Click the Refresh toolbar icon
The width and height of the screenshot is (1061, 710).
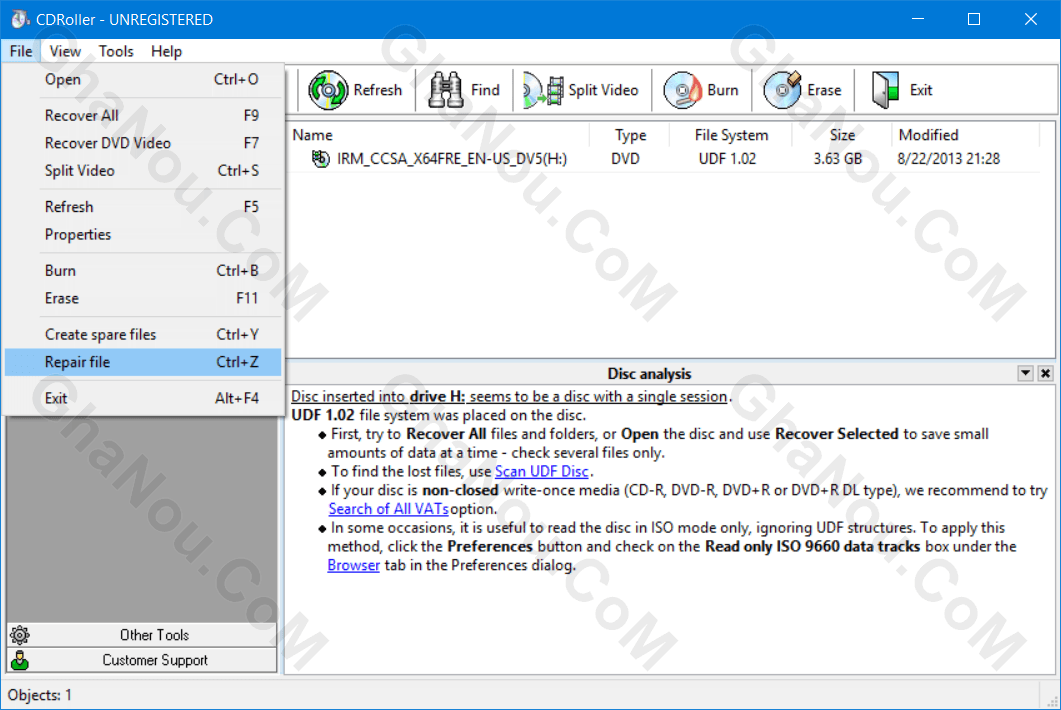pyautogui.click(x=328, y=90)
